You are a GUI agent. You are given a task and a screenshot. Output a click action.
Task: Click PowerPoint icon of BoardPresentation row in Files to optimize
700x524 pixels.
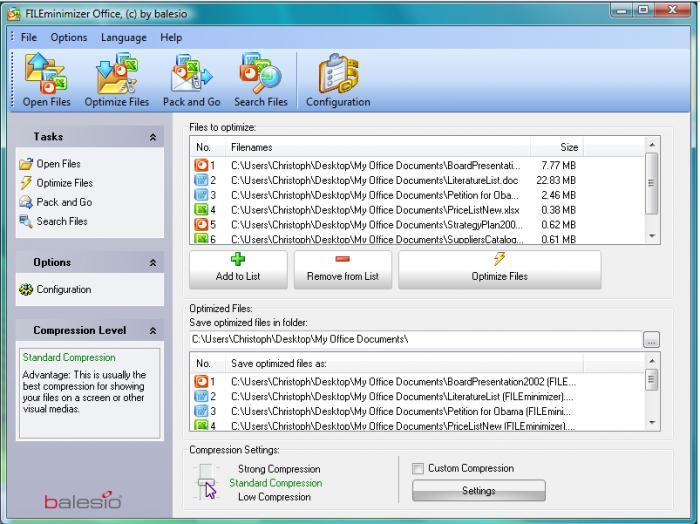coord(201,166)
